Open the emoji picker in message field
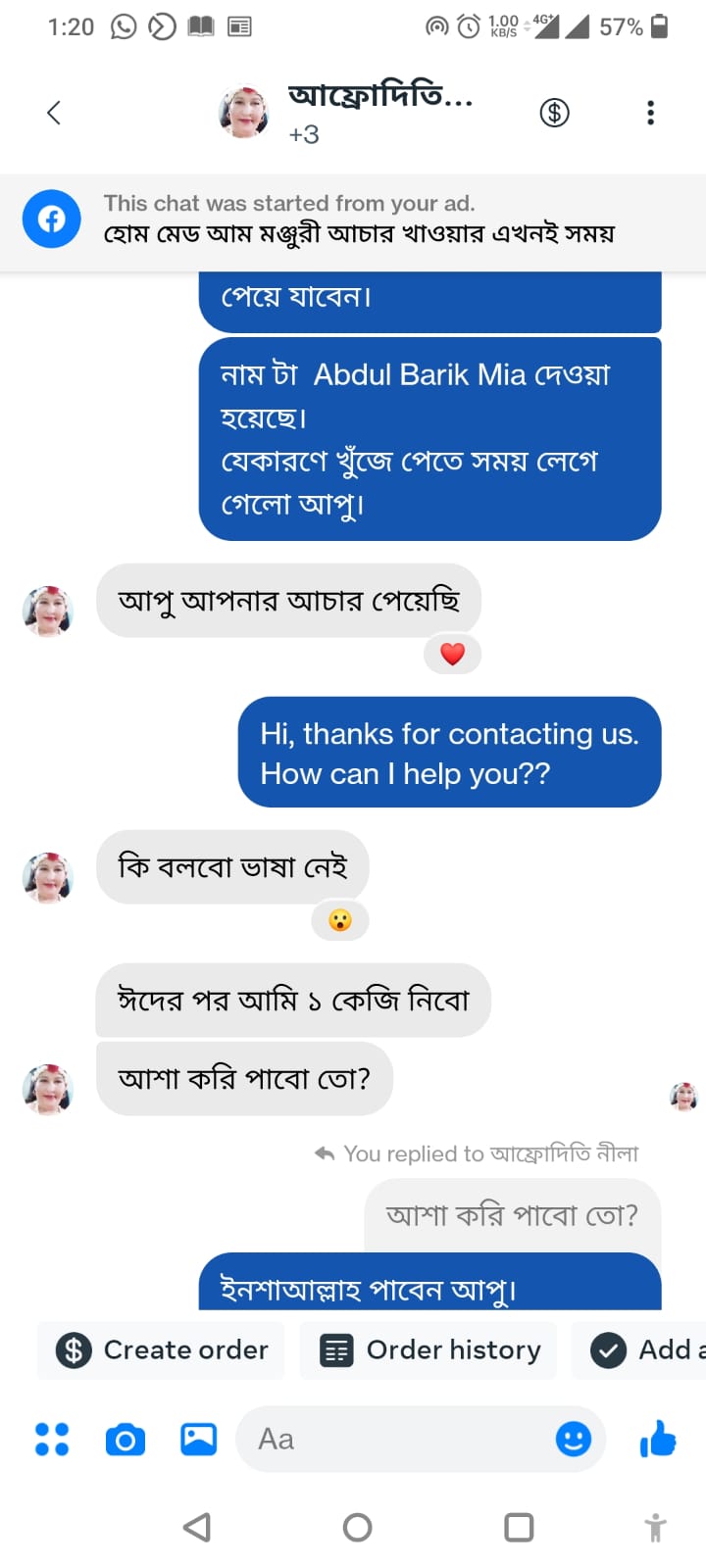The width and height of the screenshot is (706, 1568). (x=574, y=1440)
